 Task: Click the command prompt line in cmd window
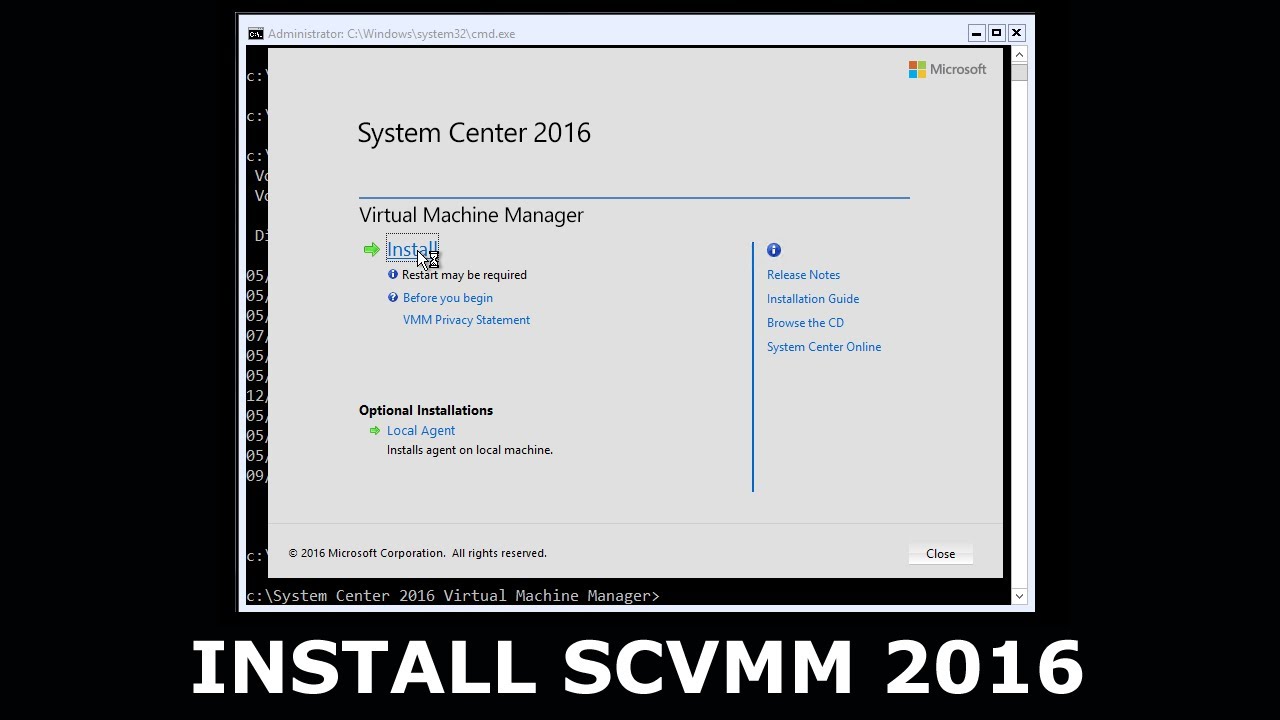(x=453, y=596)
